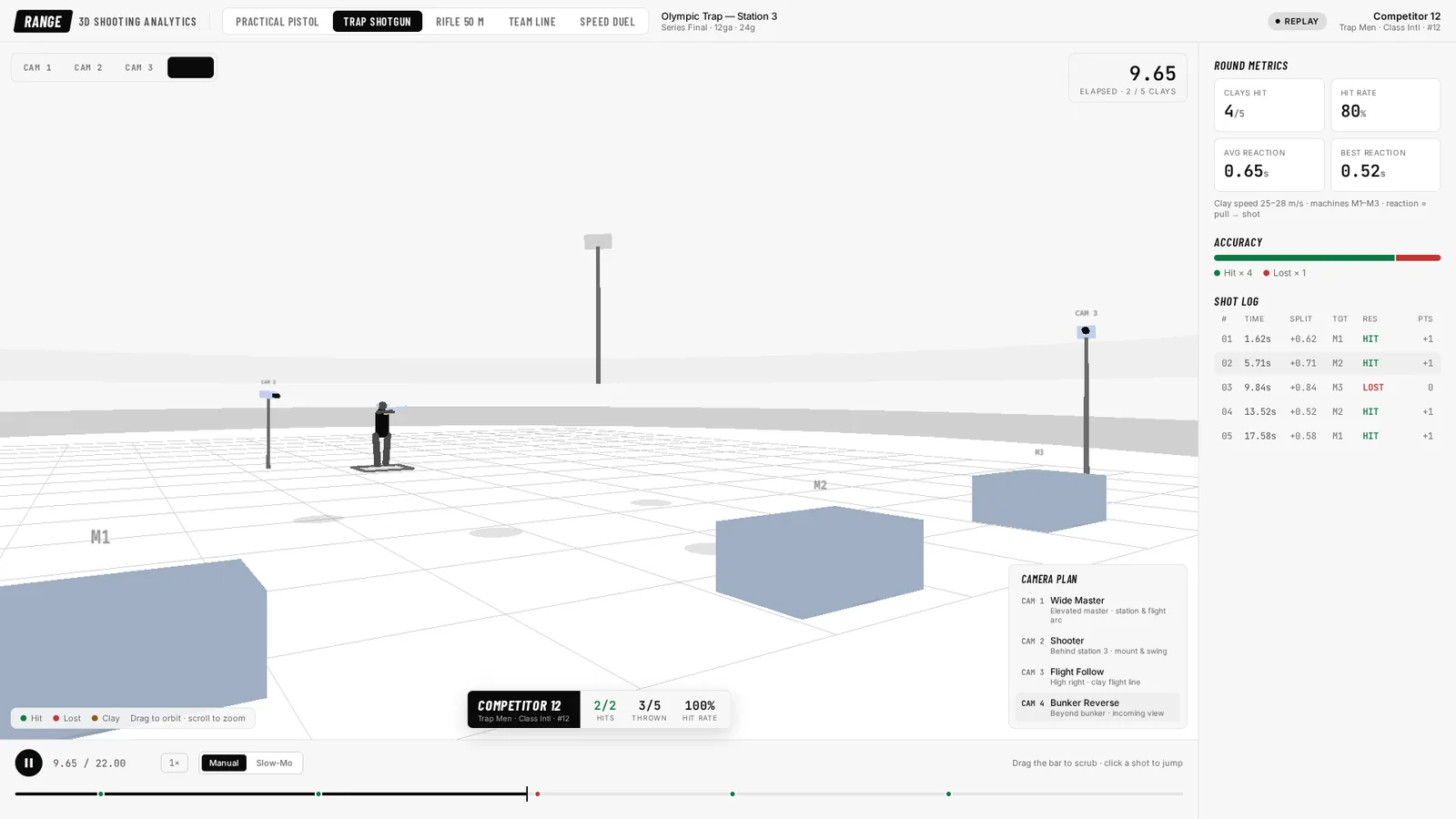
Task: Click the CAM 2 camera head near the shooter
Action: (270, 395)
